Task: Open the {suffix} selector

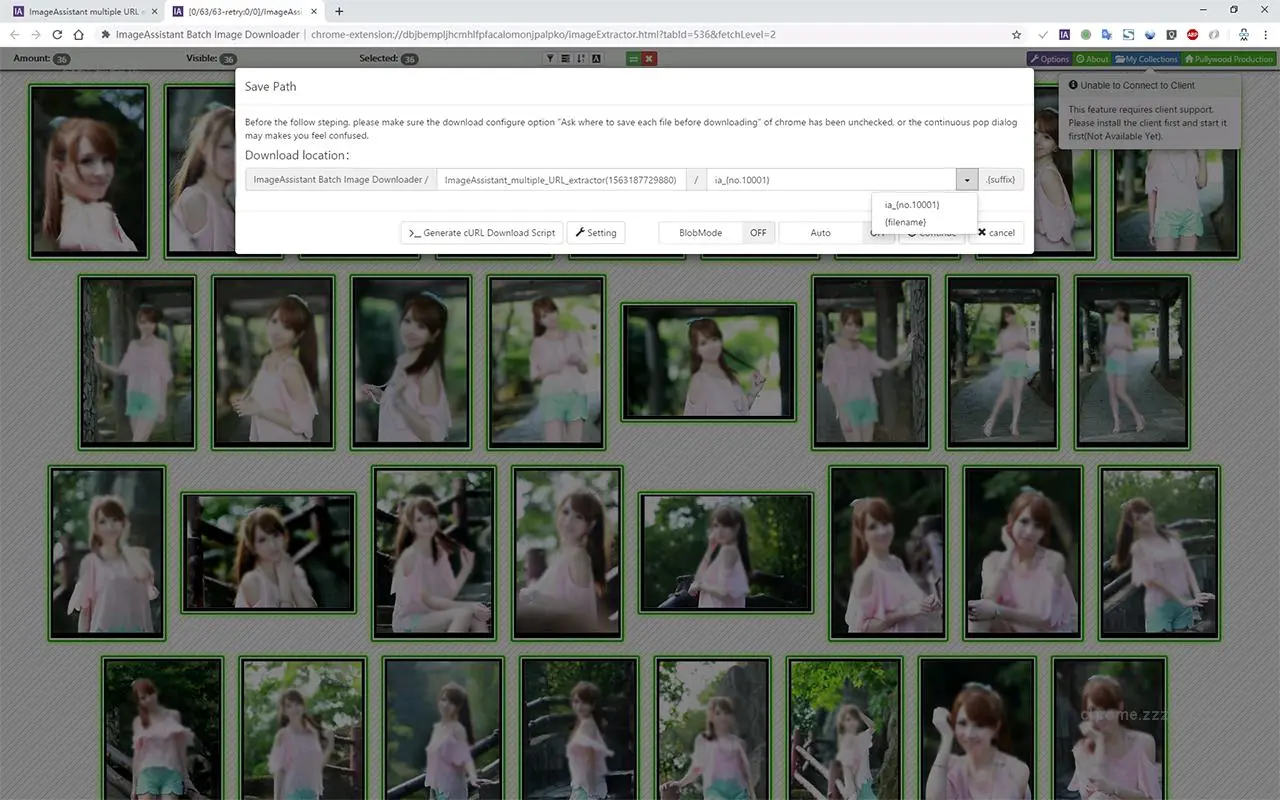Action: 1001,179
